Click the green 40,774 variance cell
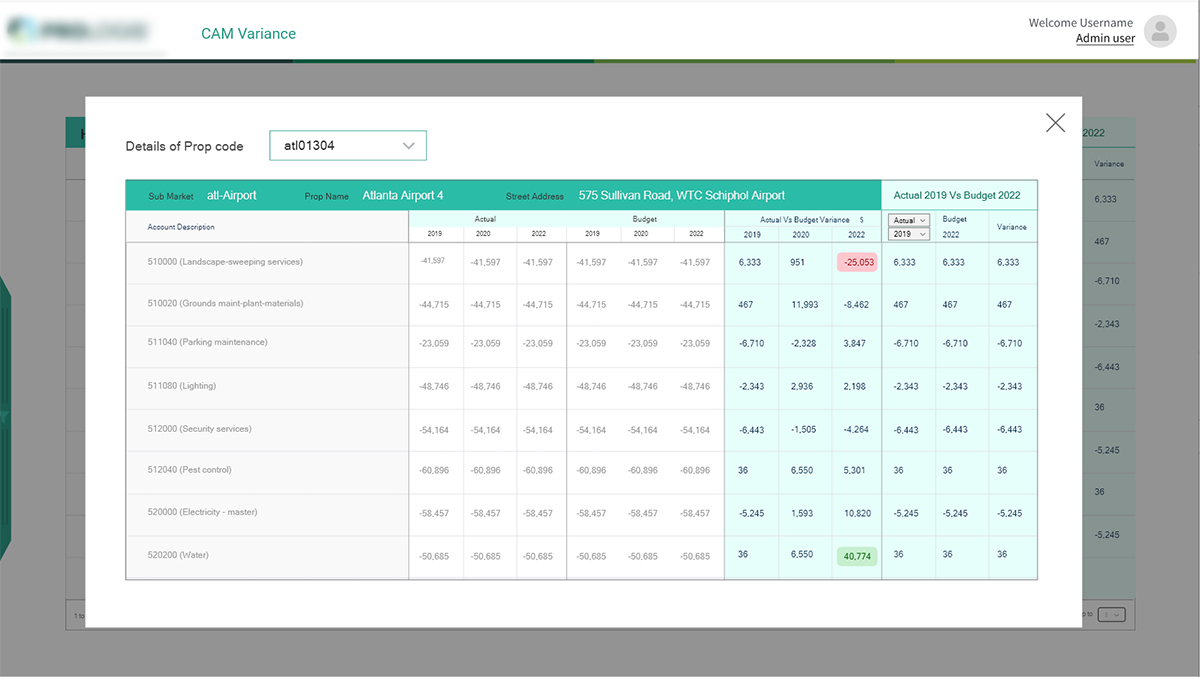The width and height of the screenshot is (1200, 677). 857,555
